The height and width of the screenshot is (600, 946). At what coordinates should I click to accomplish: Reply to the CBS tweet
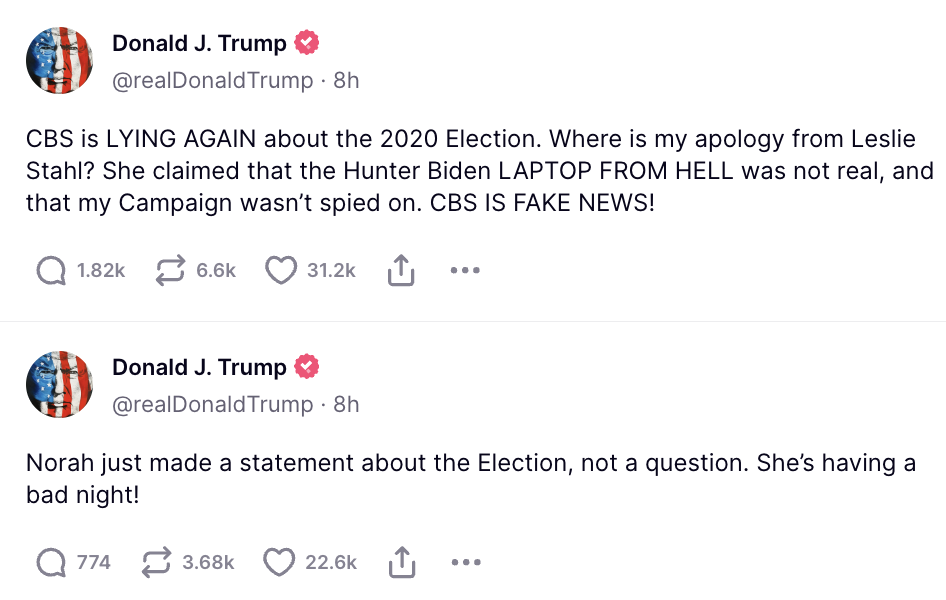click(50, 269)
